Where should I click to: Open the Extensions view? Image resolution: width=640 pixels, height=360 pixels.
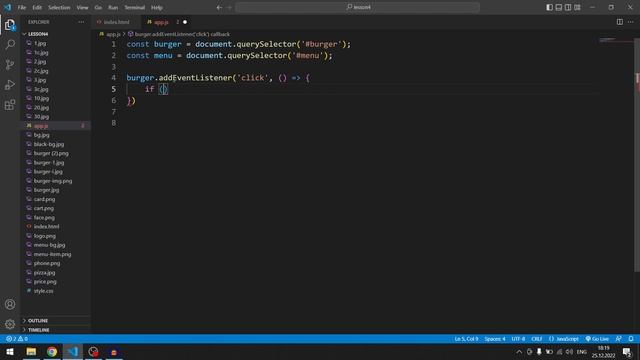pos(10,105)
